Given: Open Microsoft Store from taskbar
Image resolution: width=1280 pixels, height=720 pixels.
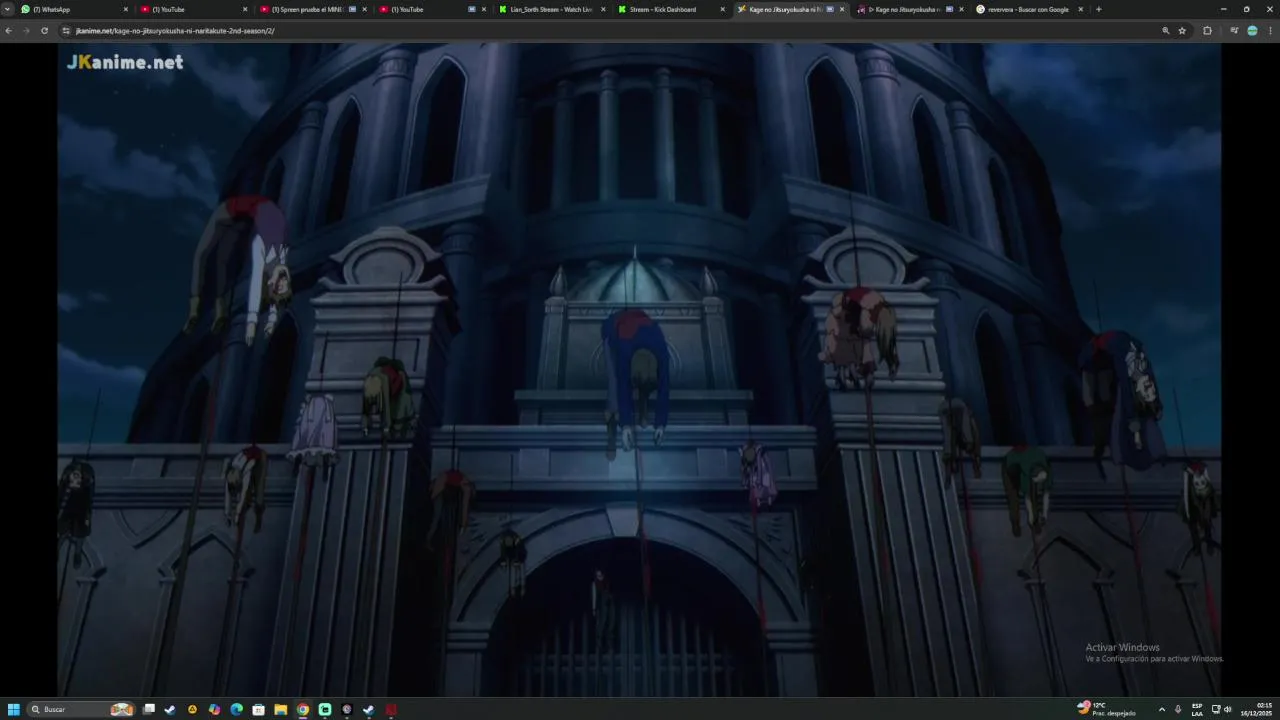Looking at the screenshot, I should tap(258, 709).
